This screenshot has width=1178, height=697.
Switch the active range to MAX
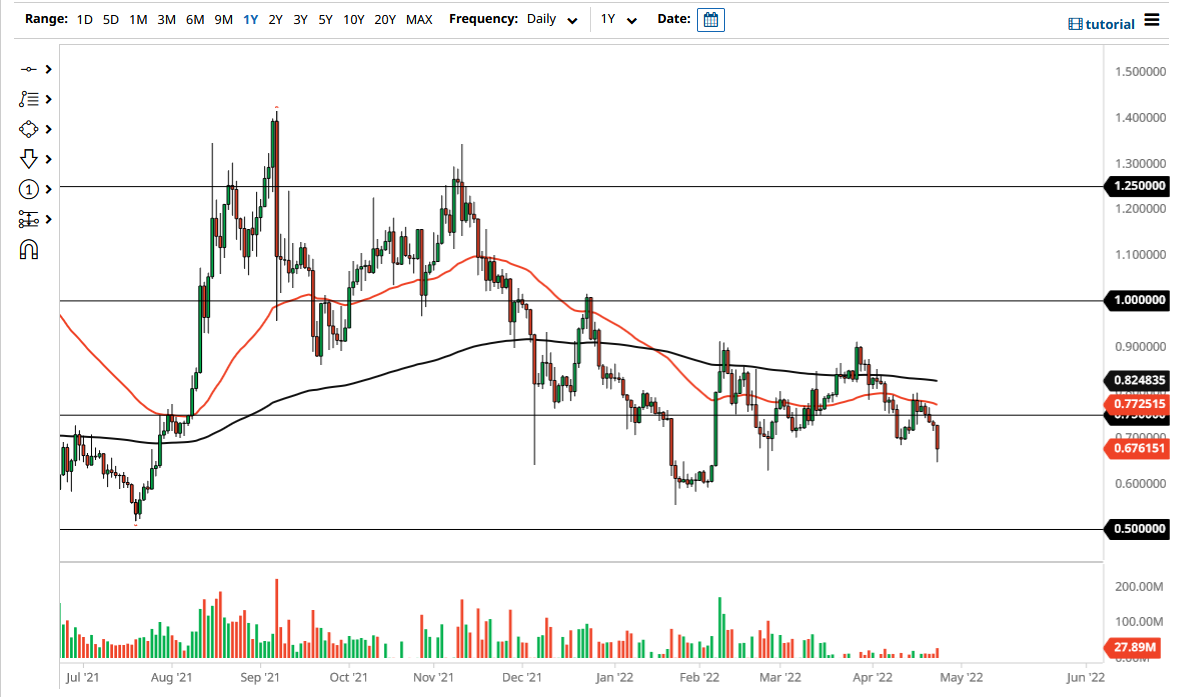[419, 18]
